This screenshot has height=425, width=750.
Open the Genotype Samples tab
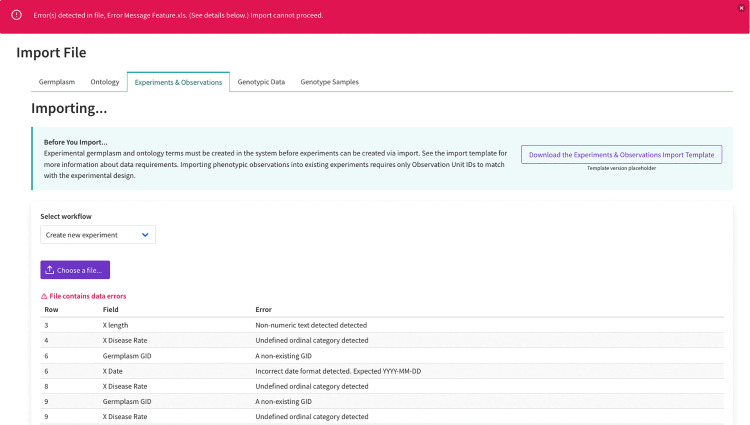330,82
